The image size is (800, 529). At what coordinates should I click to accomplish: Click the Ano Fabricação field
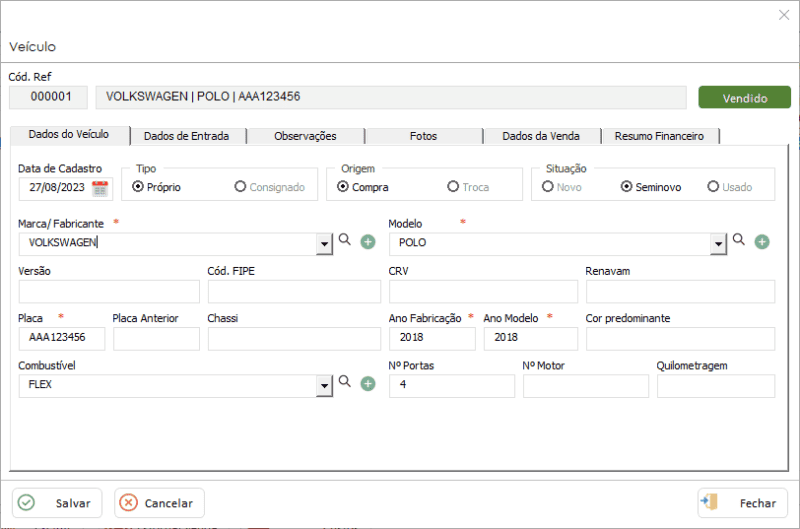click(433, 339)
